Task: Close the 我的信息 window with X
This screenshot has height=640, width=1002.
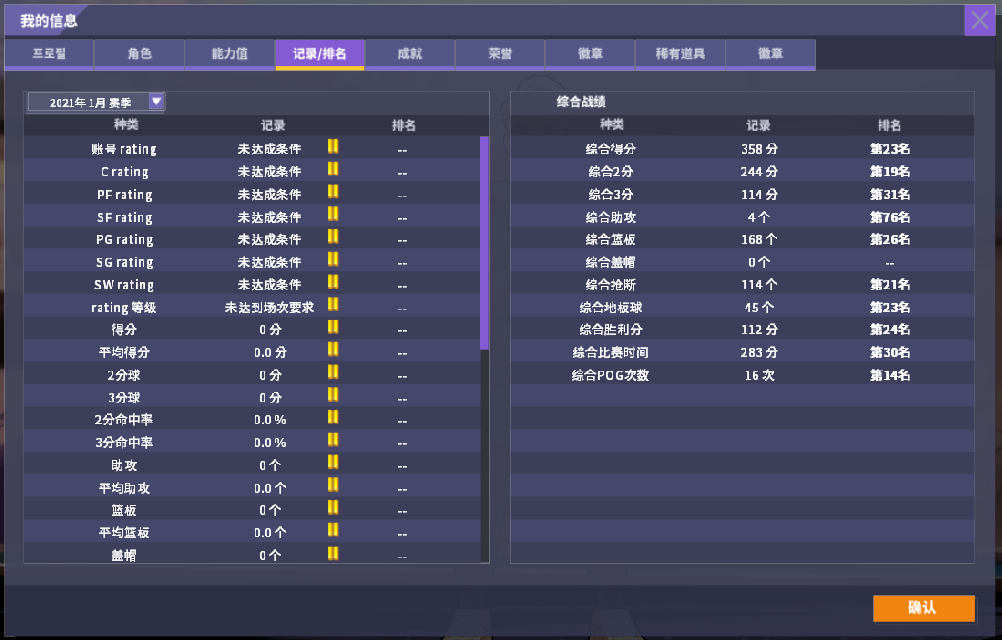Action: pyautogui.click(x=980, y=20)
